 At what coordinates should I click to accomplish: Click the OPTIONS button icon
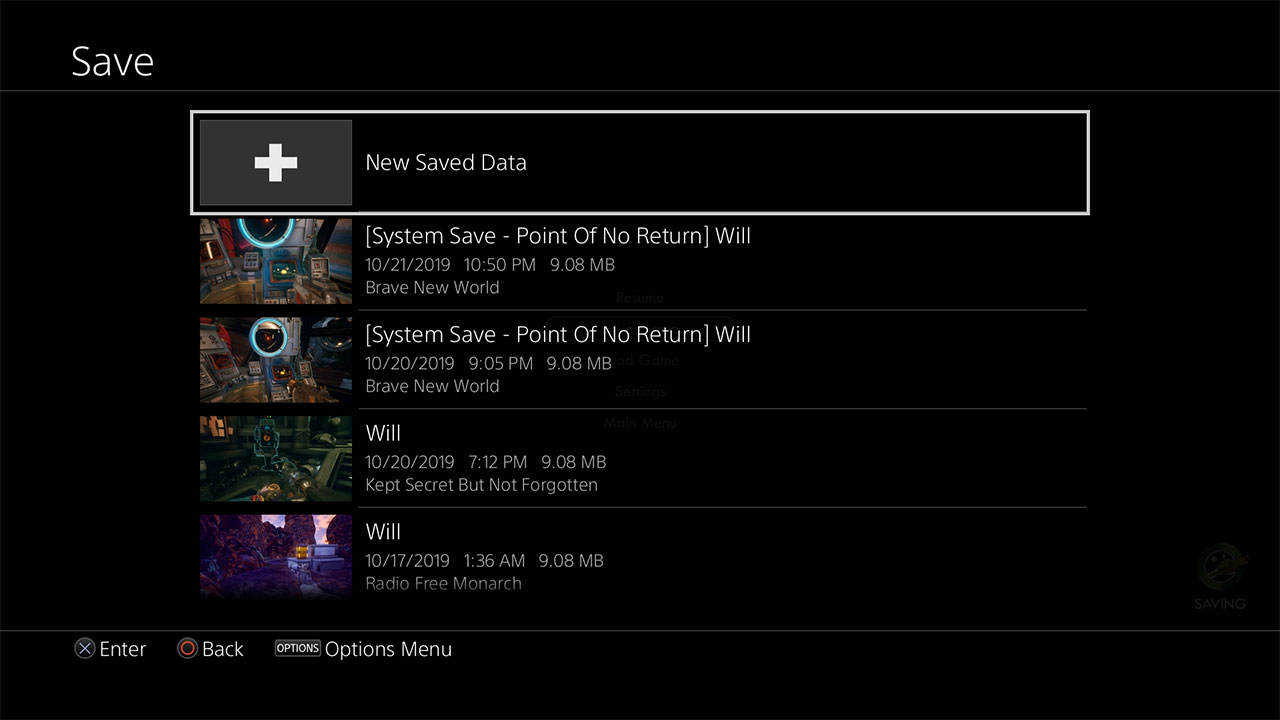(298, 648)
